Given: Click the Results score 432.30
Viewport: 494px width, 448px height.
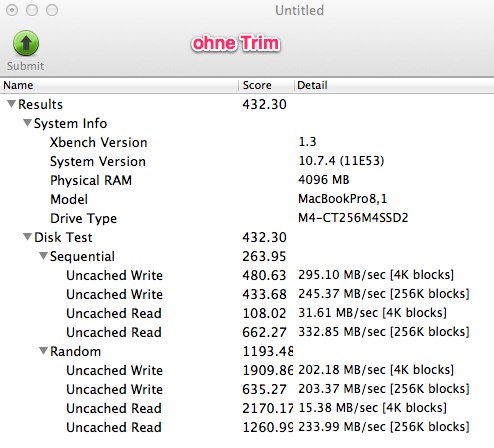Looking at the screenshot, I should pos(264,104).
